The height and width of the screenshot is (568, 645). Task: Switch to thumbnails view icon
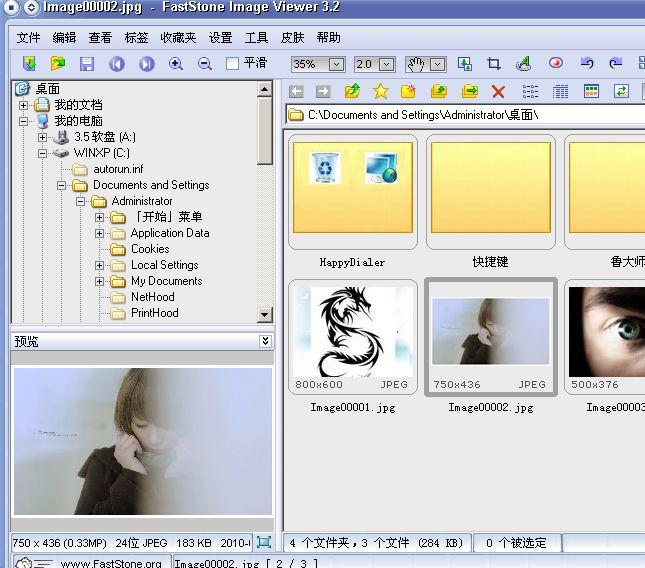coord(591,91)
